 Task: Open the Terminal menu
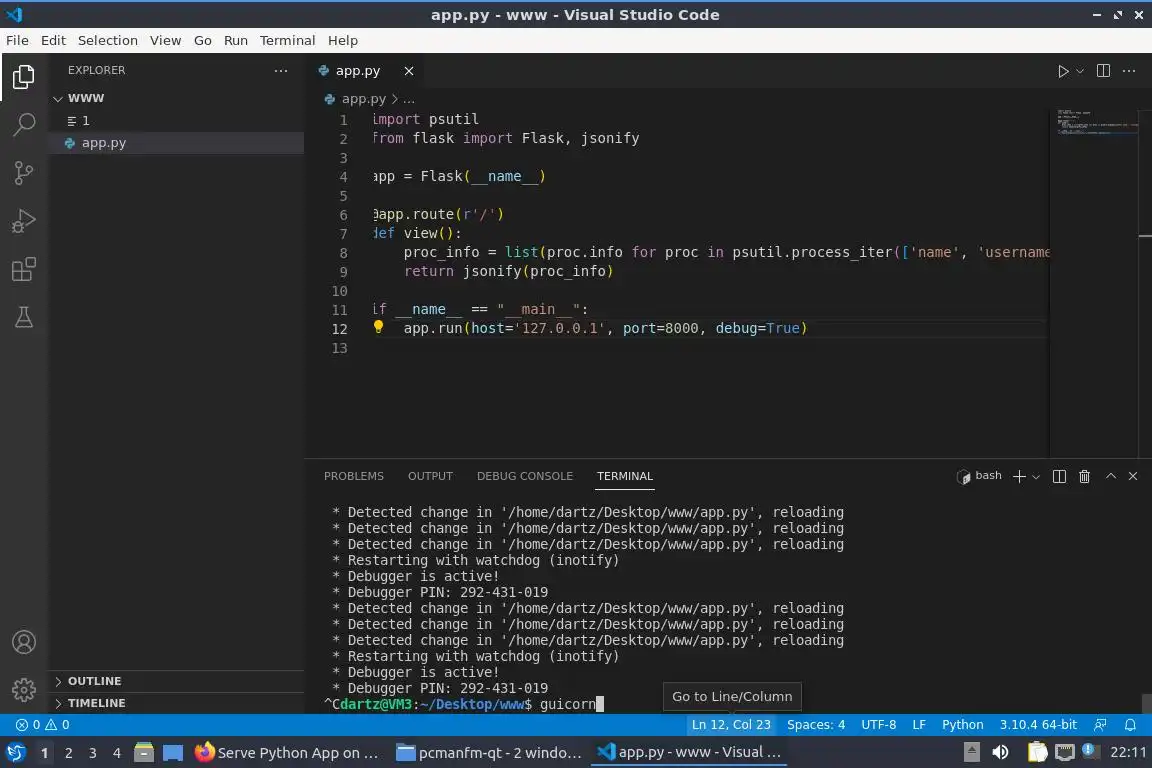pyautogui.click(x=287, y=40)
